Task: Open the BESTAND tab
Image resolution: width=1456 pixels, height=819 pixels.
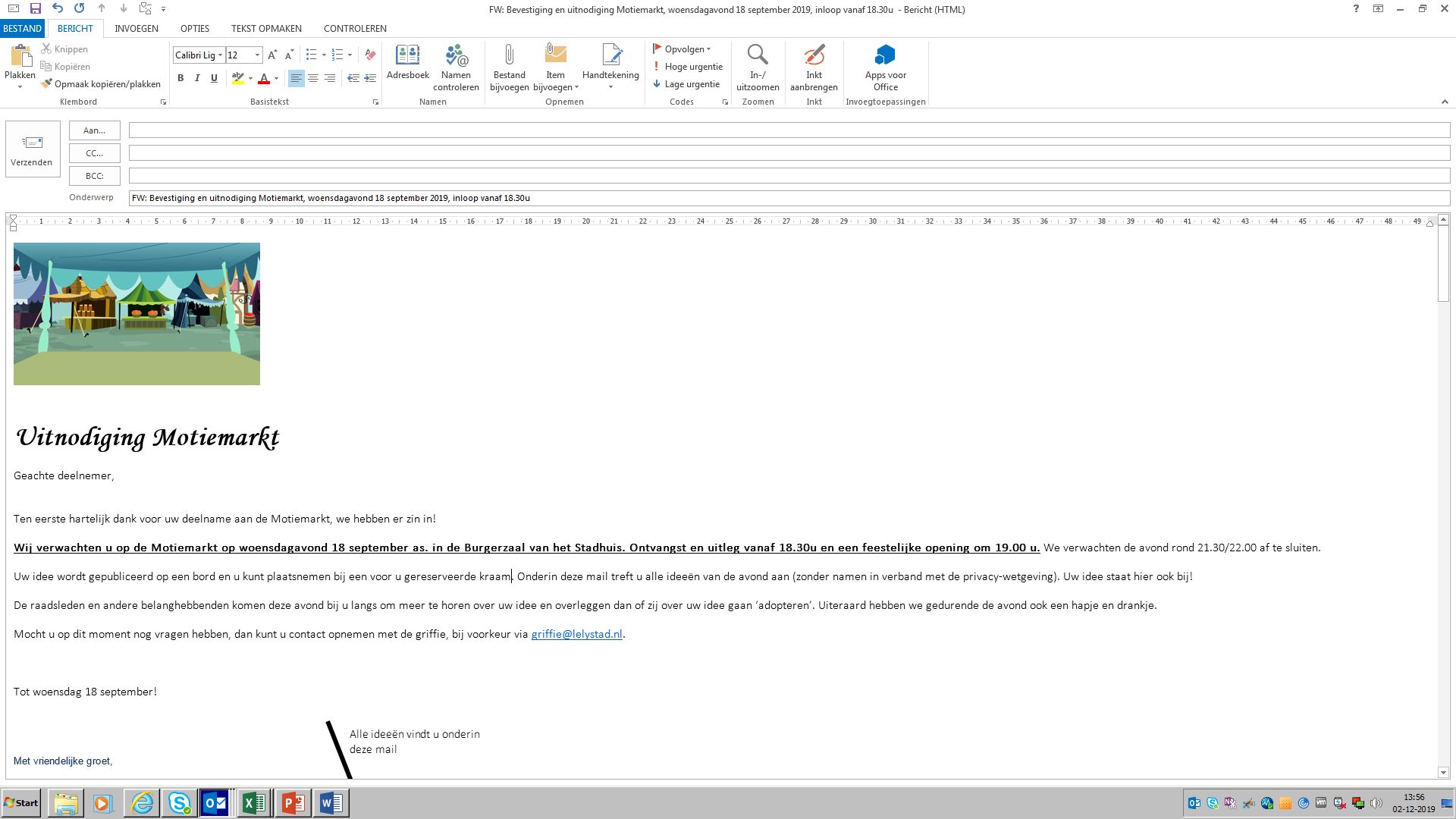Action: point(22,28)
